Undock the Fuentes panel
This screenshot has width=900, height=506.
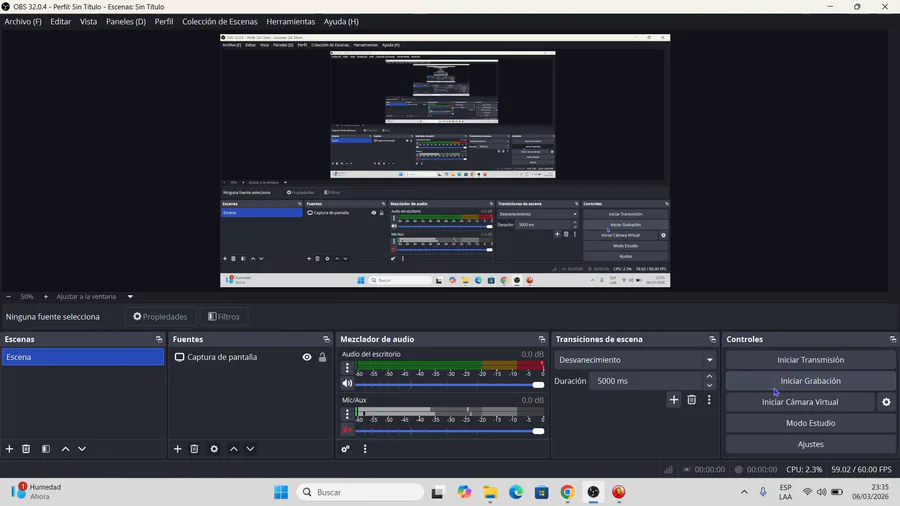click(326, 339)
